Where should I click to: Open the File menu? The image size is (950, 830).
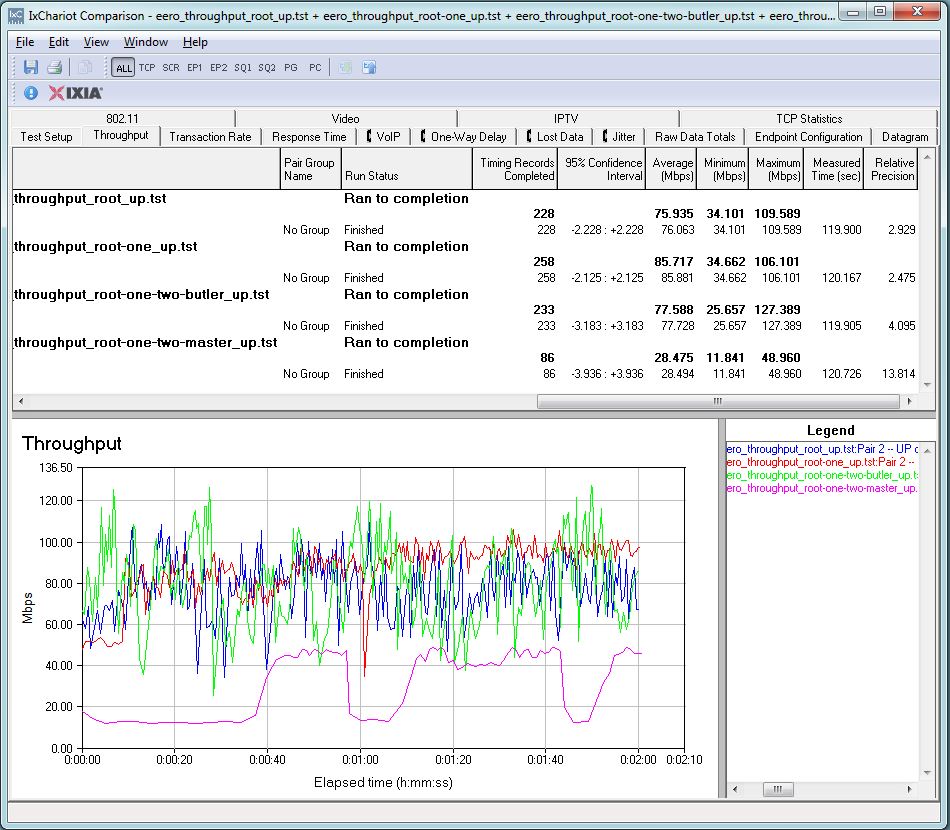(25, 42)
